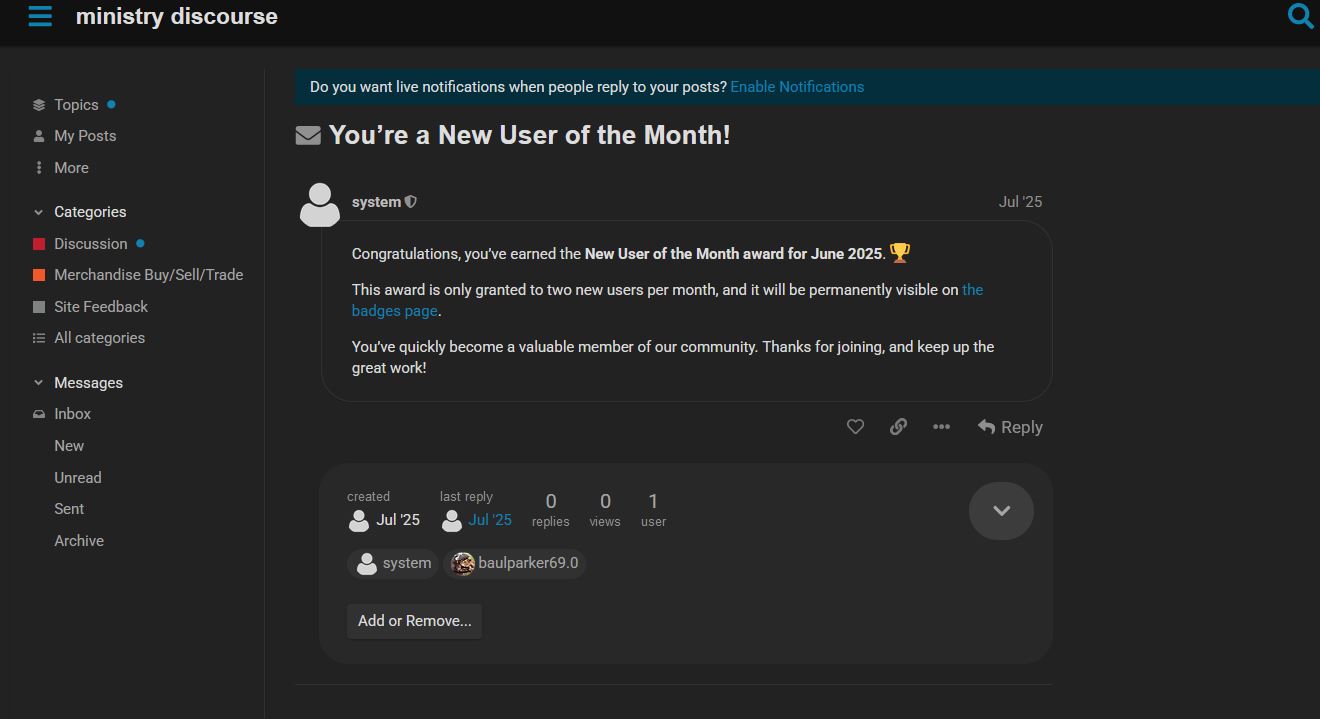The height and width of the screenshot is (719, 1320).
Task: Go to Unread messages
Action: pos(78,478)
